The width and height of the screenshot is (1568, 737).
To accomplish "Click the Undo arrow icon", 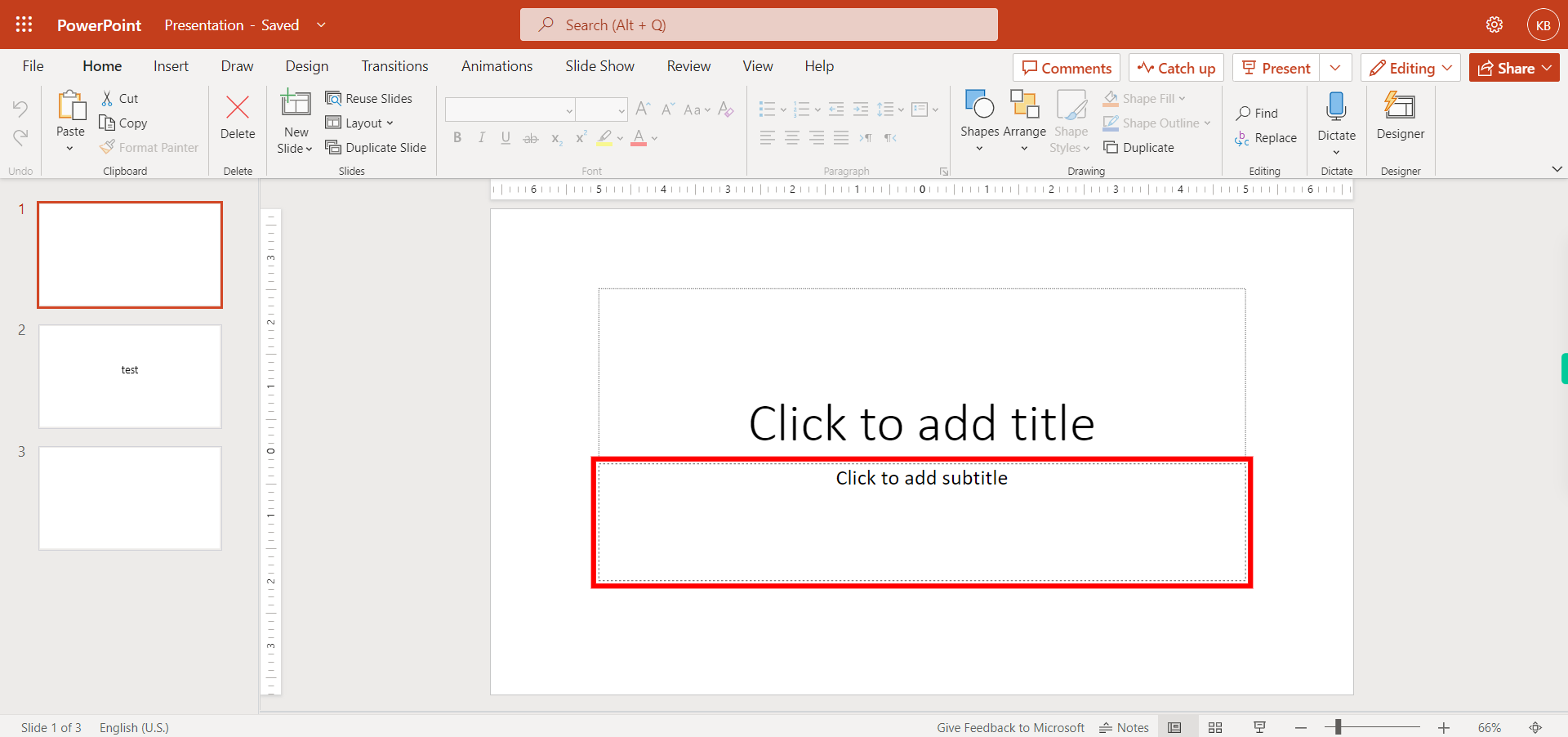I will pos(20,109).
